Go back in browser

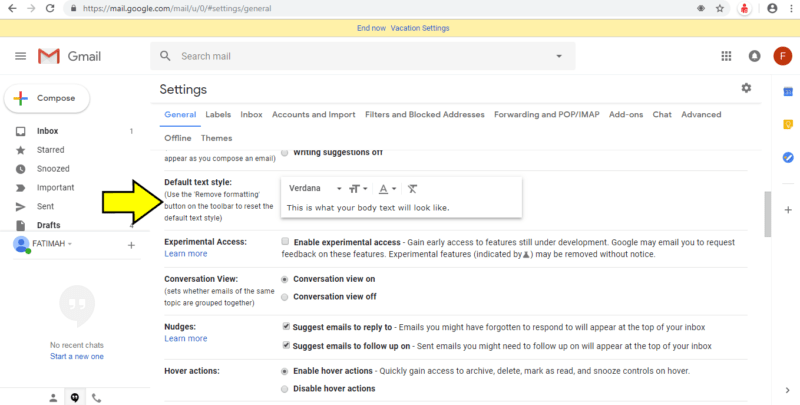(12, 8)
